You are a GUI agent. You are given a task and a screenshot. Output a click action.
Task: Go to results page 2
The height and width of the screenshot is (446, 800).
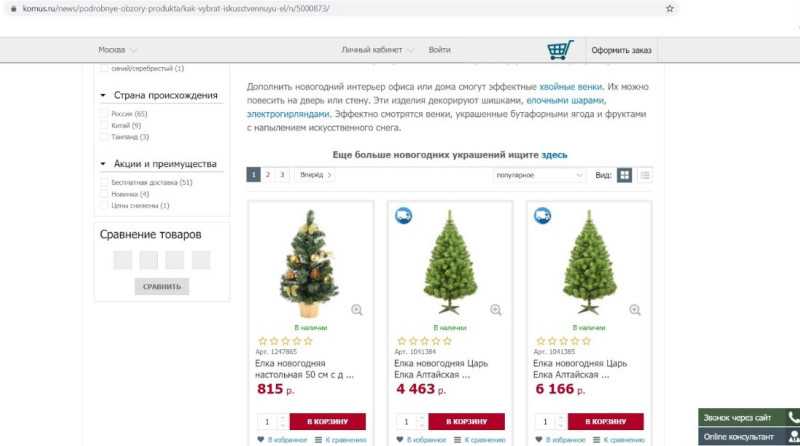pyautogui.click(x=267, y=175)
